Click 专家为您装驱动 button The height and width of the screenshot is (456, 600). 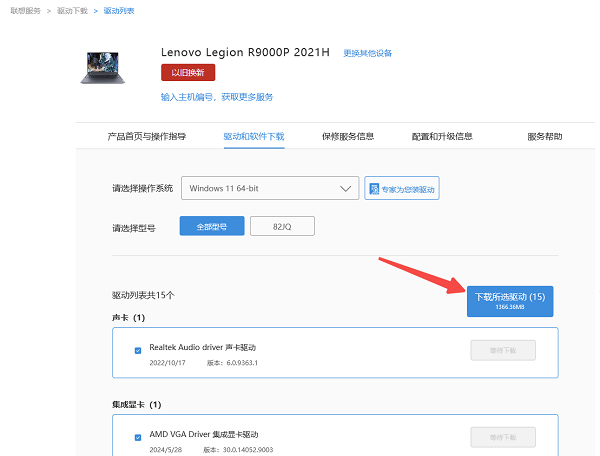[402, 188]
